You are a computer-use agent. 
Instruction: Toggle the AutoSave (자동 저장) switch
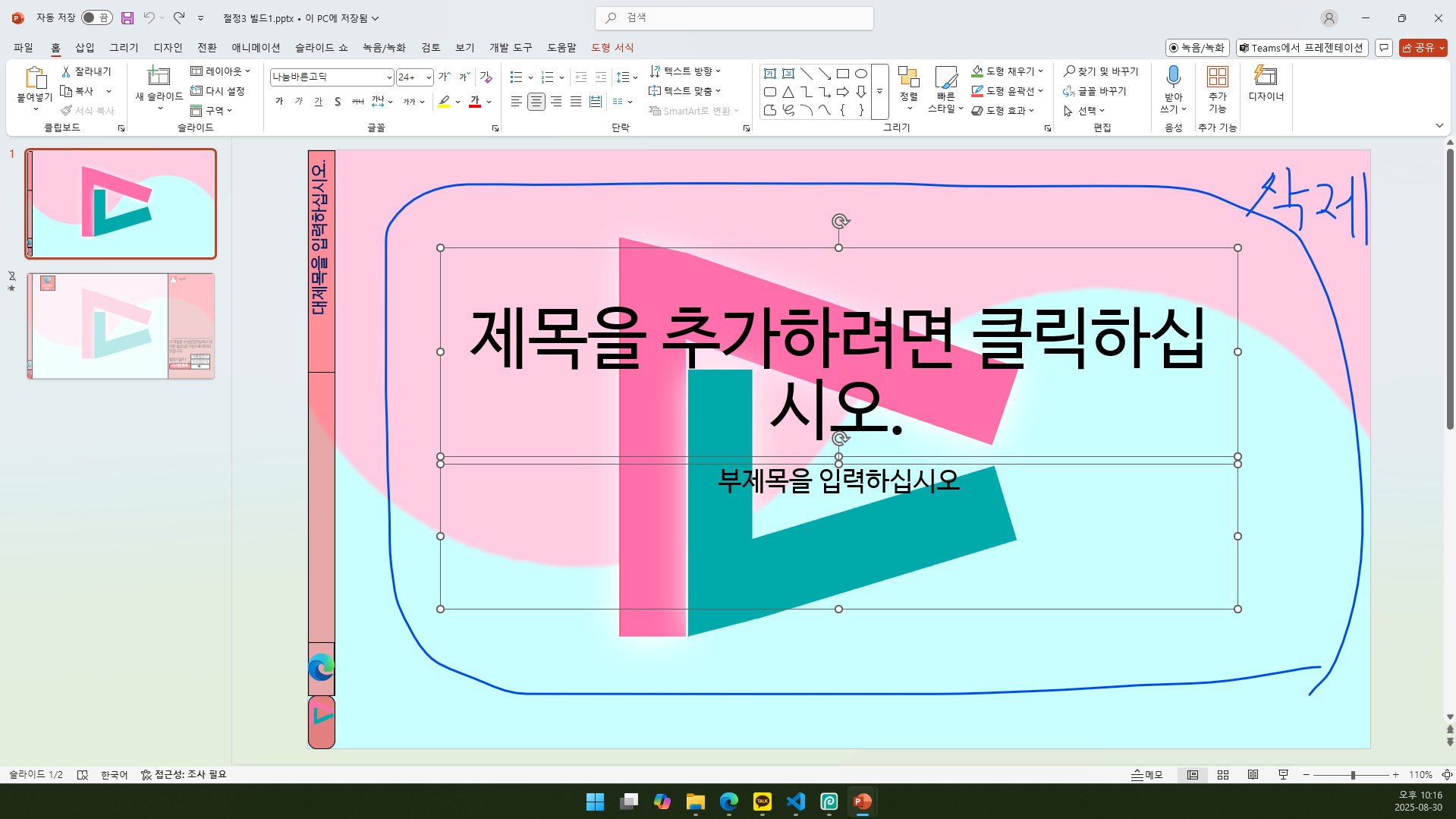click(x=97, y=17)
